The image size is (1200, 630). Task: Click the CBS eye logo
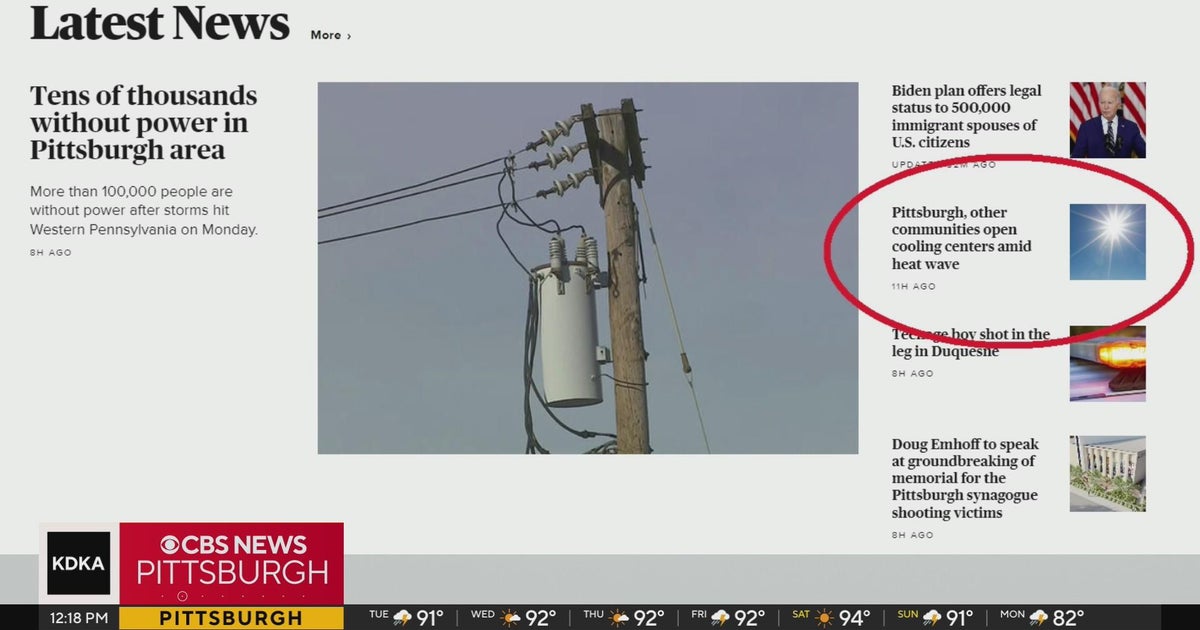coord(171,545)
